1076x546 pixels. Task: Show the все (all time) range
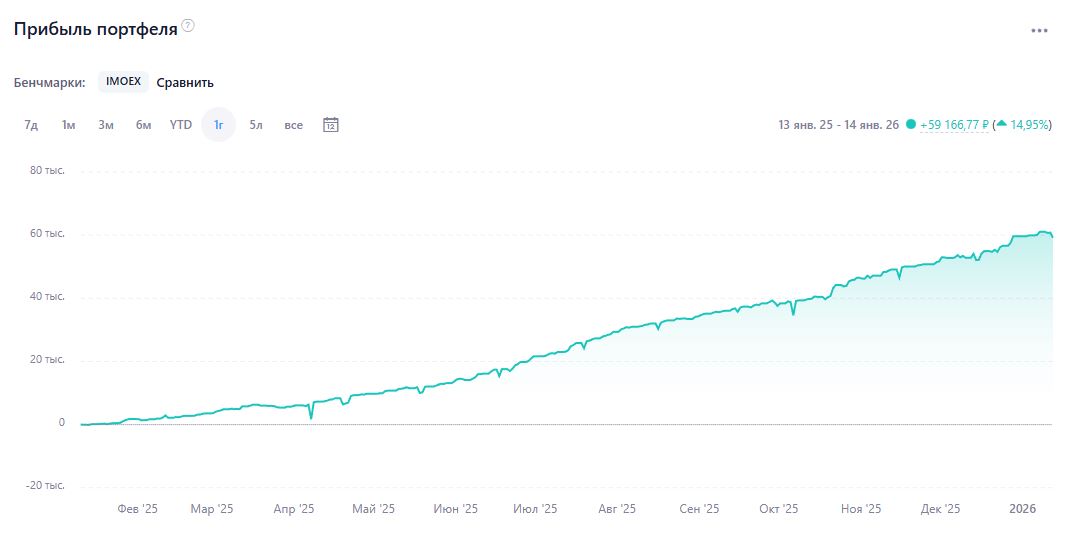(293, 125)
